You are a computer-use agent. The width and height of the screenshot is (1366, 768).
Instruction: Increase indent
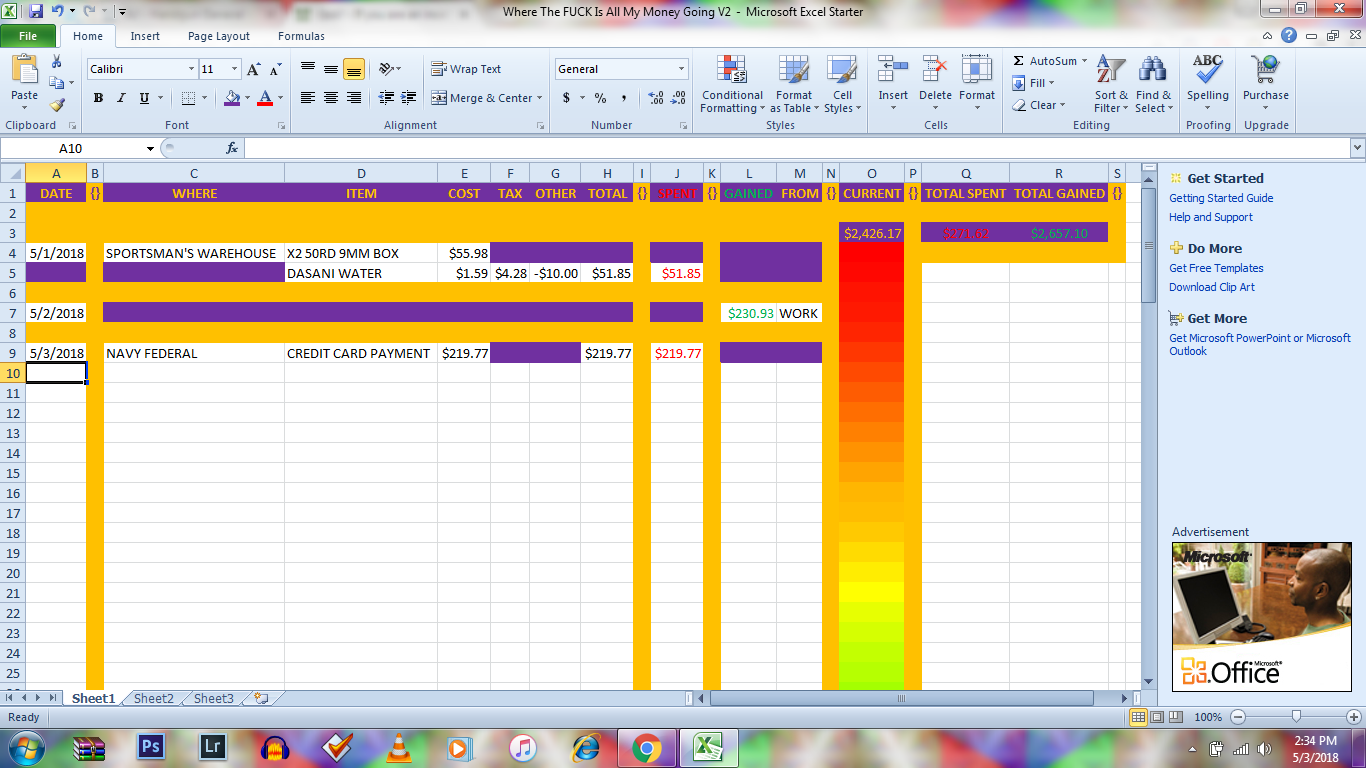[409, 98]
